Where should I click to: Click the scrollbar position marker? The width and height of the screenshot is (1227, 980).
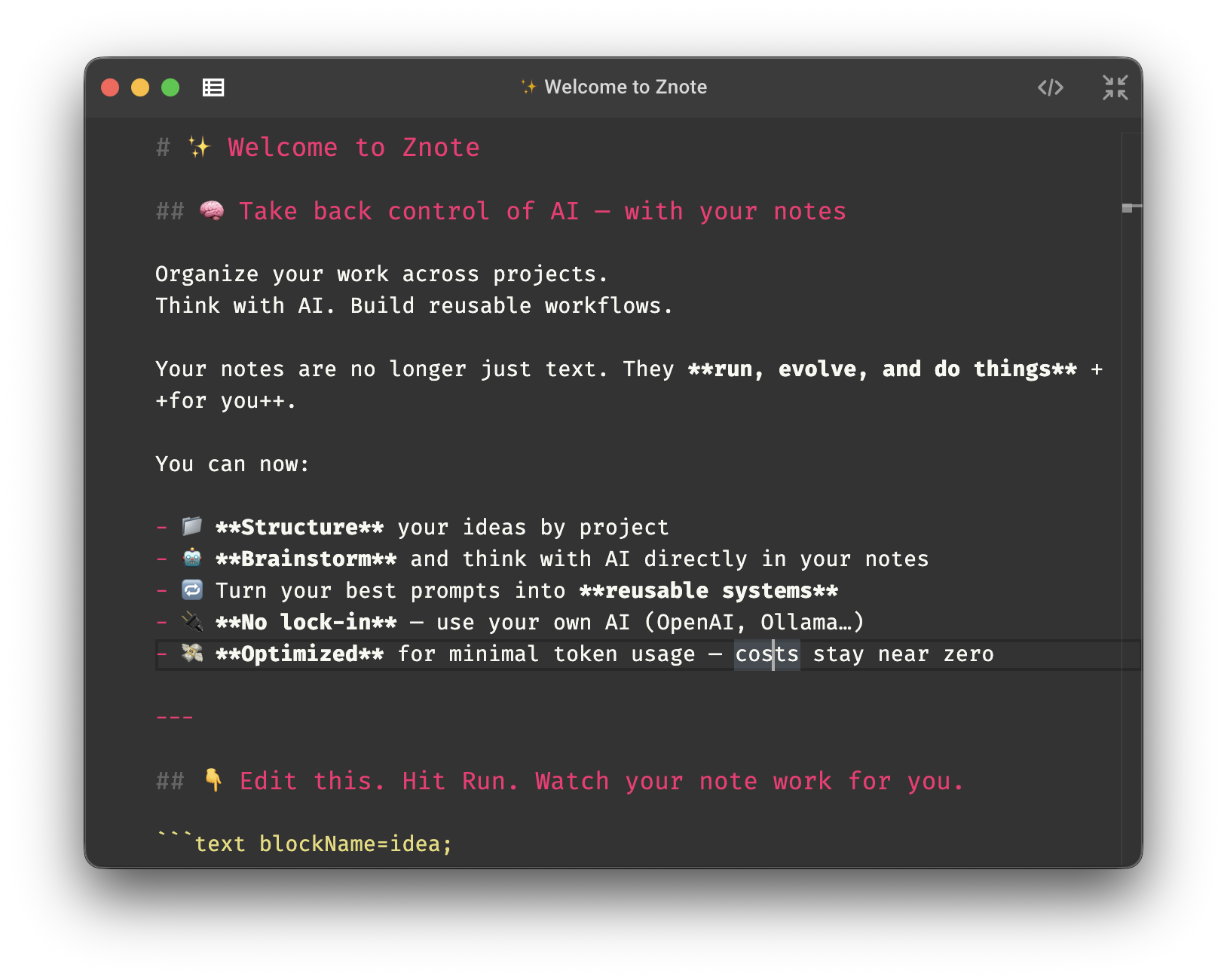(x=1131, y=207)
